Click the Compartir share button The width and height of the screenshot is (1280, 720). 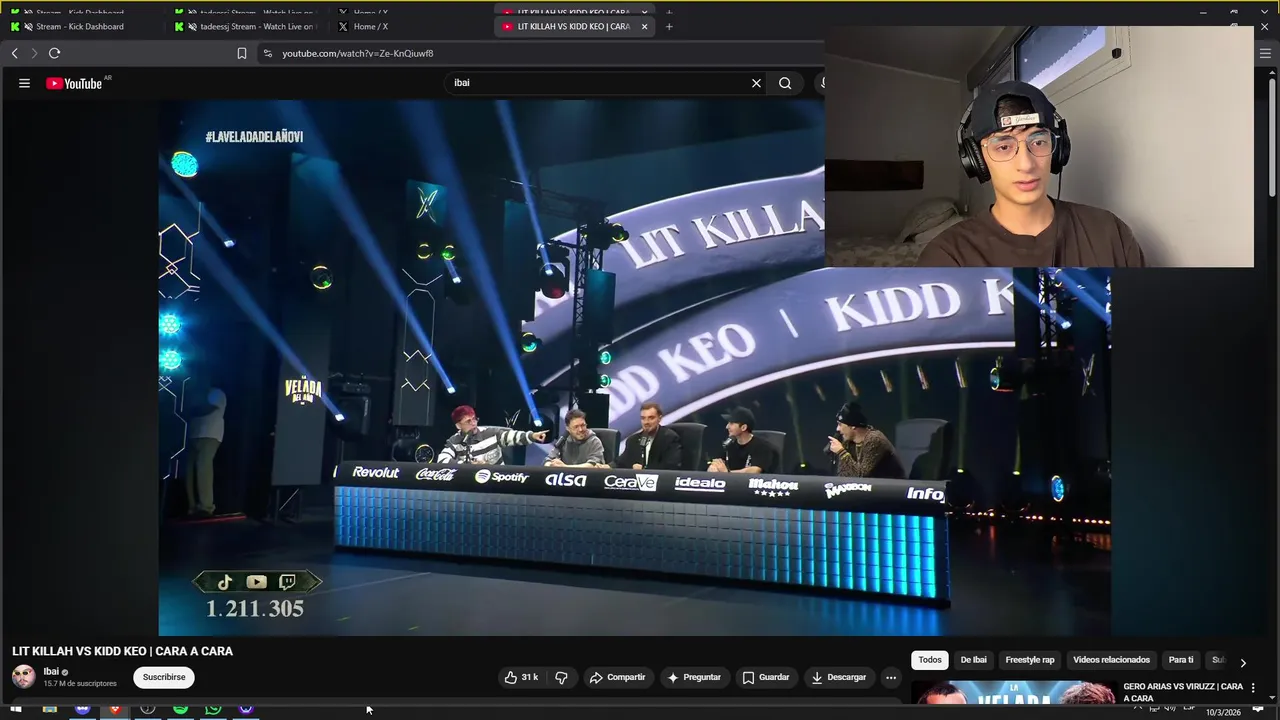(617, 677)
